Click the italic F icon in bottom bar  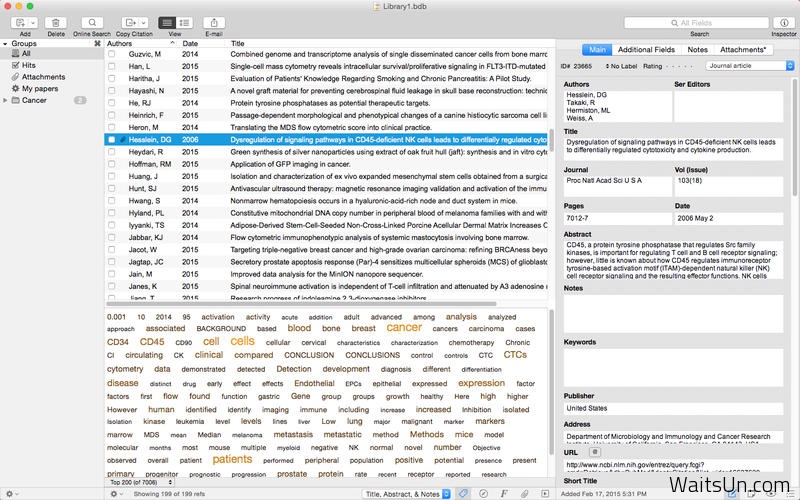tap(504, 493)
